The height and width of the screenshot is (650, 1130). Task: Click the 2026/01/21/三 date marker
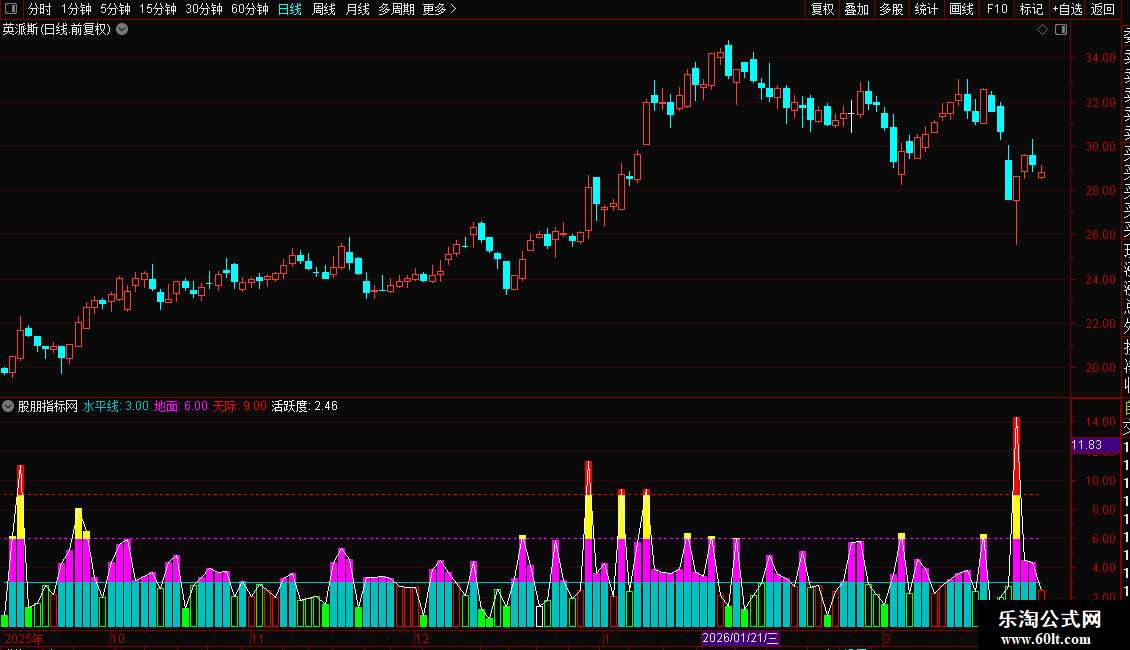[x=740, y=638]
